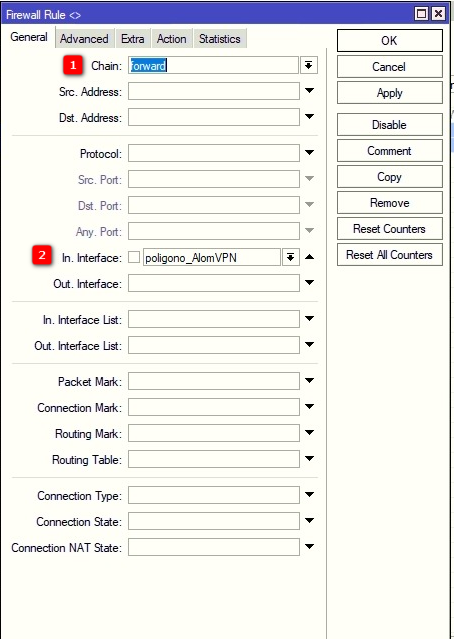454x639 pixels.
Task: Expand the Protocol field
Action: click(309, 153)
